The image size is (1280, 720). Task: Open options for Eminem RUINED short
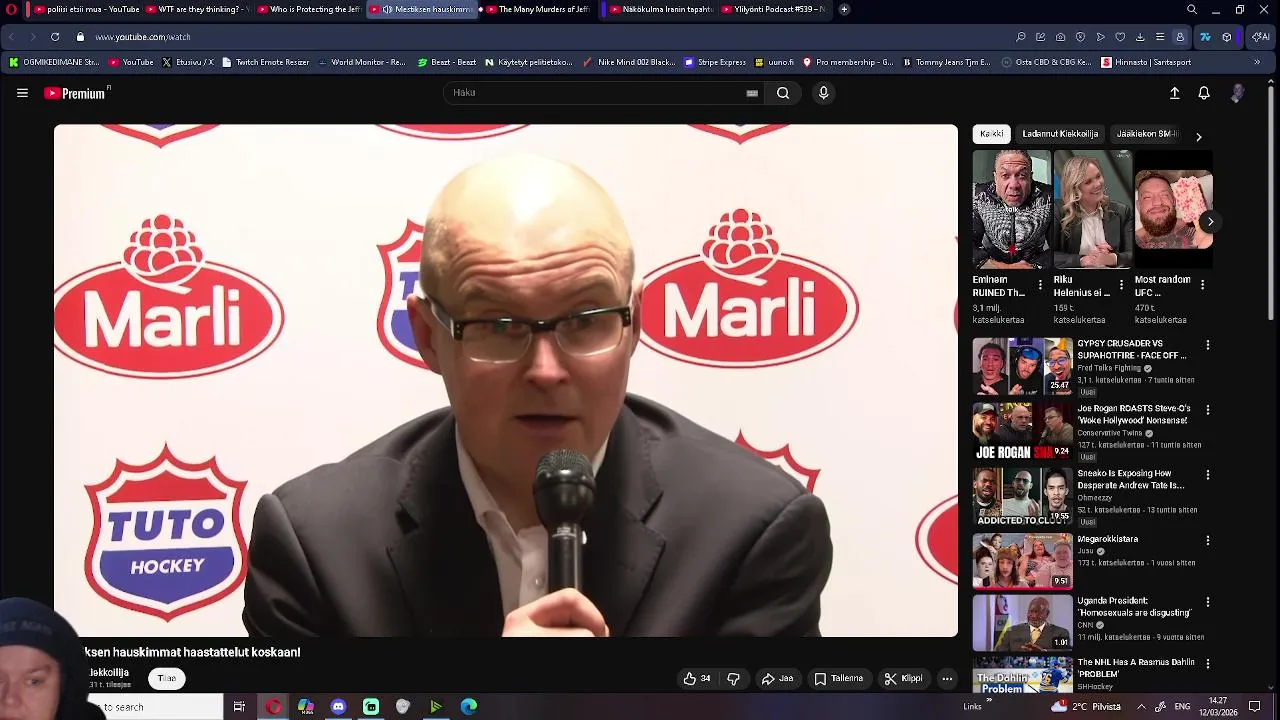click(x=1040, y=285)
